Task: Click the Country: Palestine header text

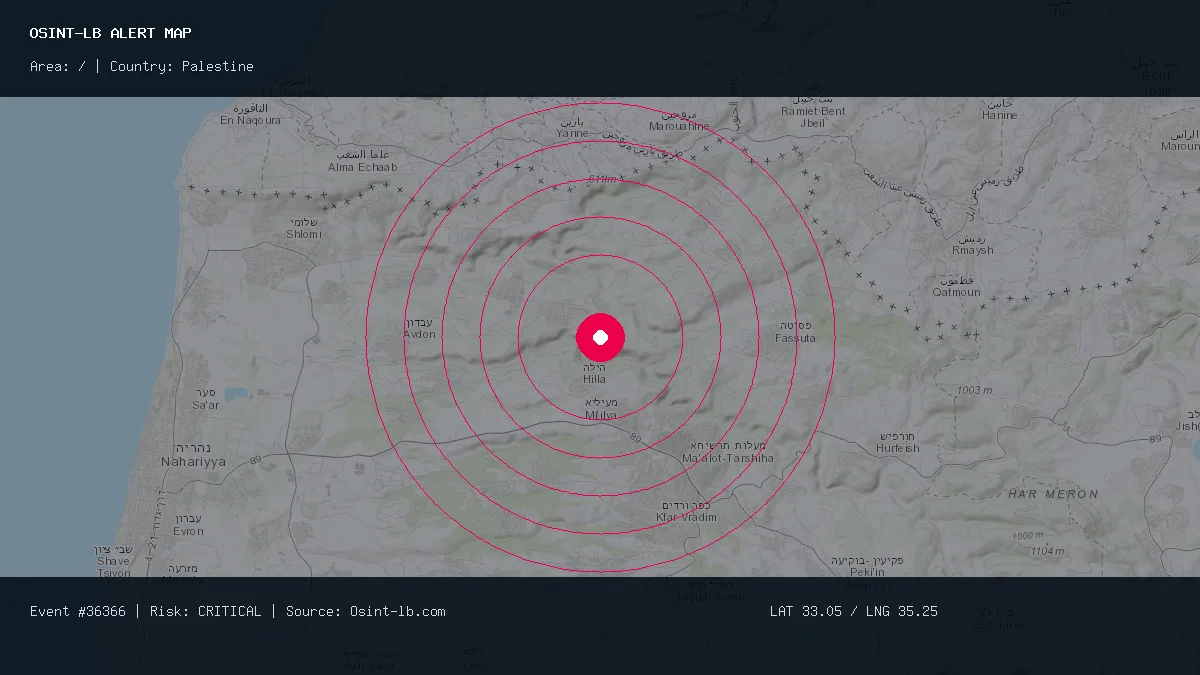Action: tap(182, 67)
